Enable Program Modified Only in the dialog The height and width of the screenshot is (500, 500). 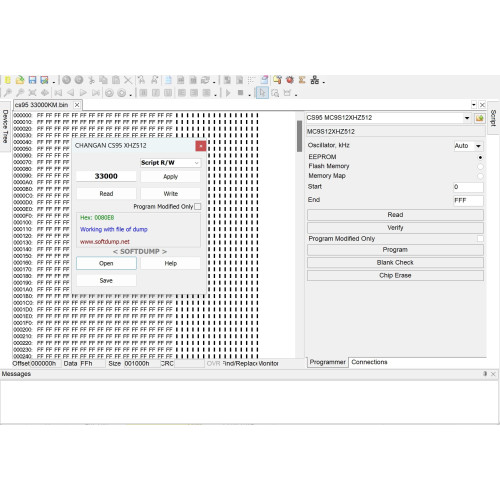(x=197, y=207)
